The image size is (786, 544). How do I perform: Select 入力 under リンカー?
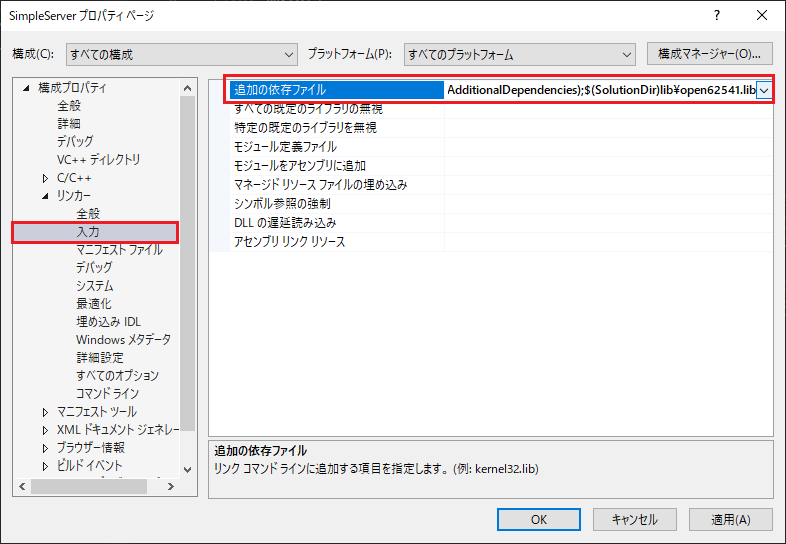(88, 232)
